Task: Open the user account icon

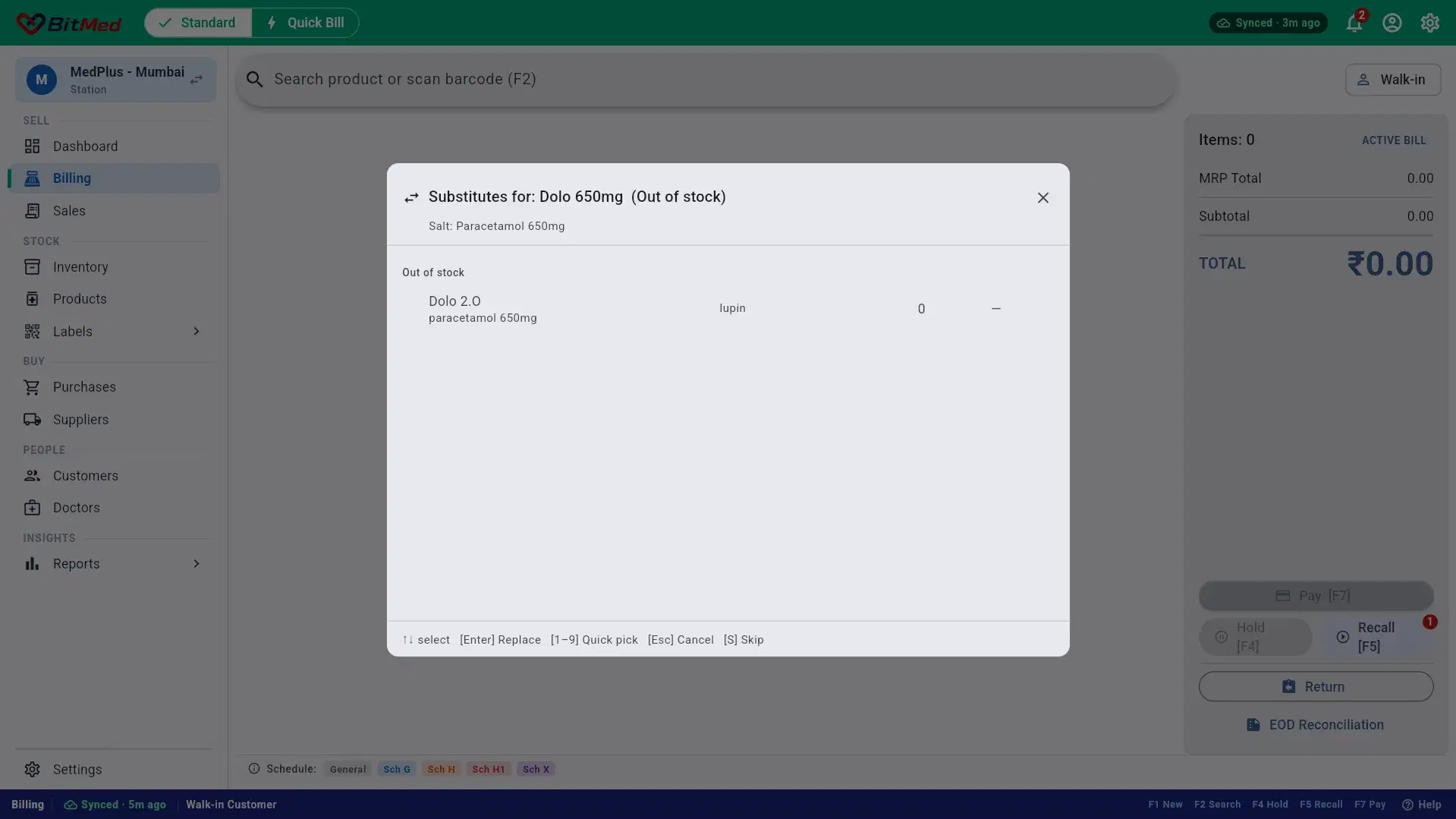Action: (1392, 23)
